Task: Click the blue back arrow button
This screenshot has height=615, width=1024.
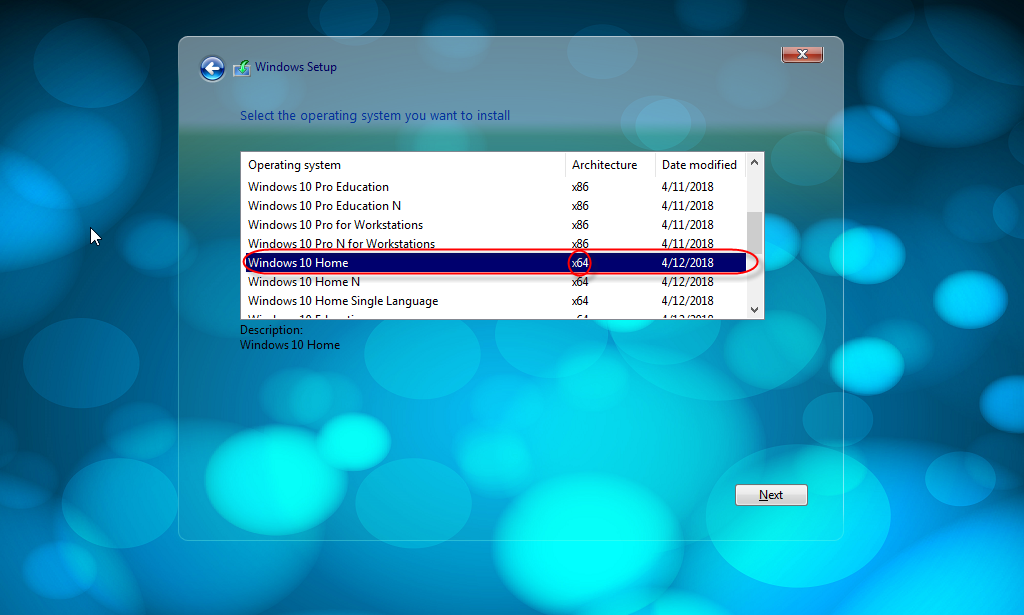Action: [x=212, y=68]
